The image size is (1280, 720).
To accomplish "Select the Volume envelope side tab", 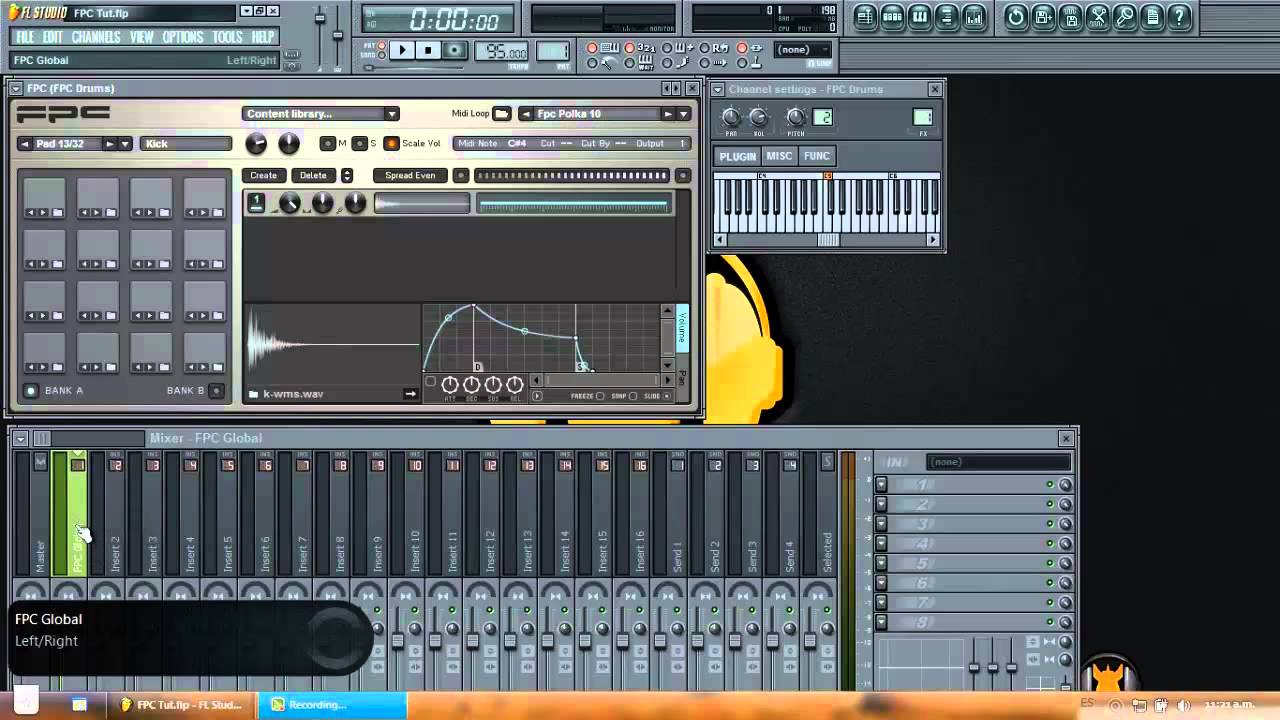I will [x=683, y=327].
